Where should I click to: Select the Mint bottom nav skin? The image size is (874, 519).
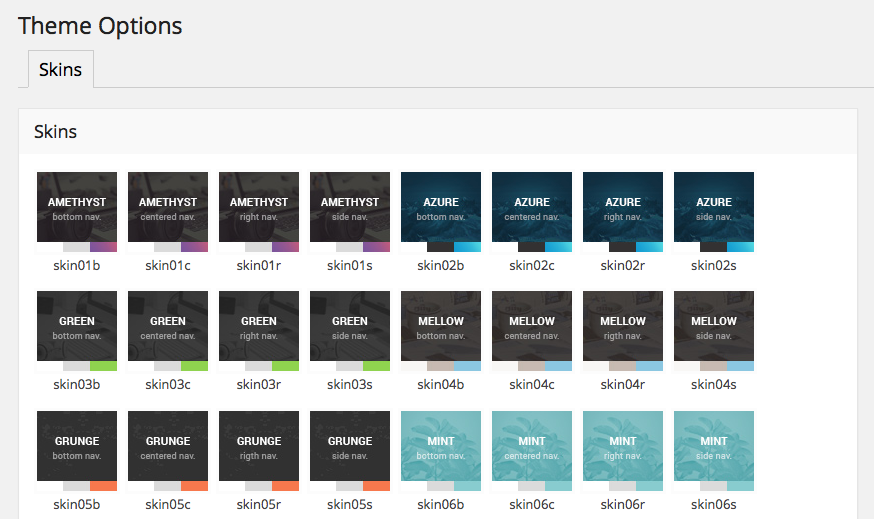(441, 450)
